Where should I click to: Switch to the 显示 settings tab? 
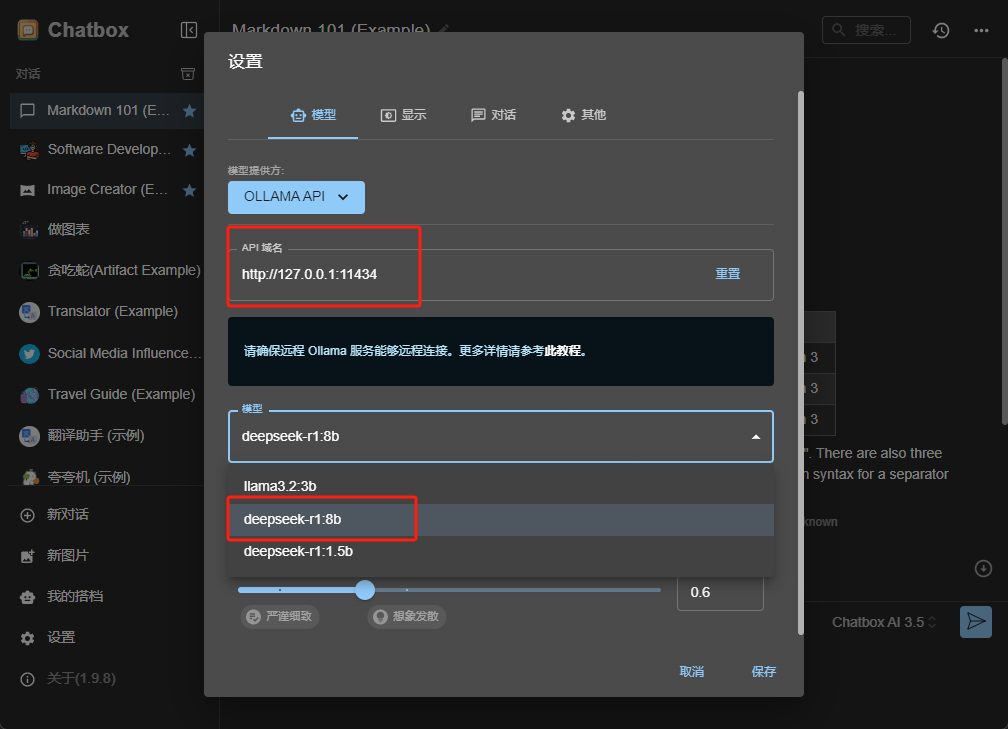[403, 115]
